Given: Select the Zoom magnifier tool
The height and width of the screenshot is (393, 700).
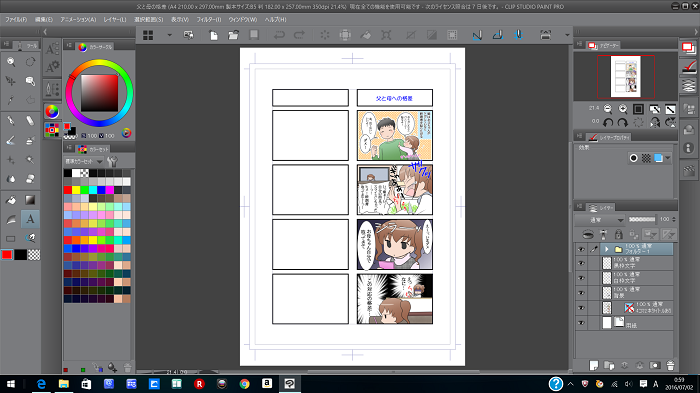Looking at the screenshot, I should [11, 62].
